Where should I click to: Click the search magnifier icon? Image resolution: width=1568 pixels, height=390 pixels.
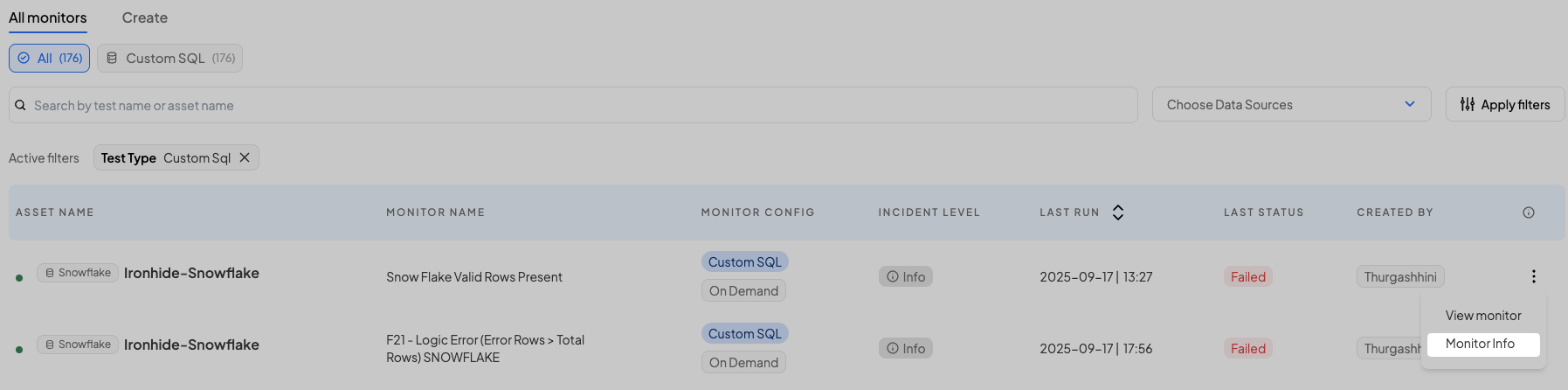[x=20, y=105]
